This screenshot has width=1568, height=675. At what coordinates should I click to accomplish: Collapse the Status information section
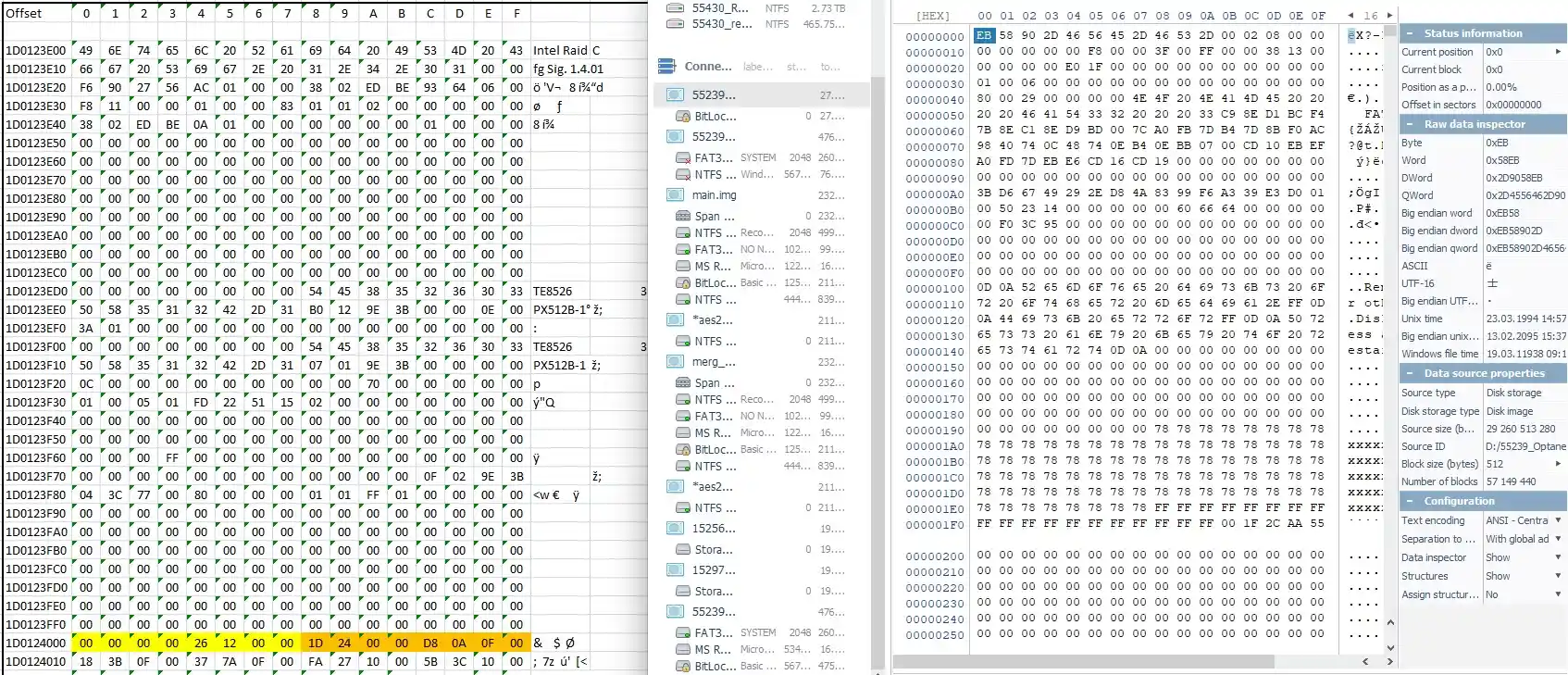(1410, 33)
